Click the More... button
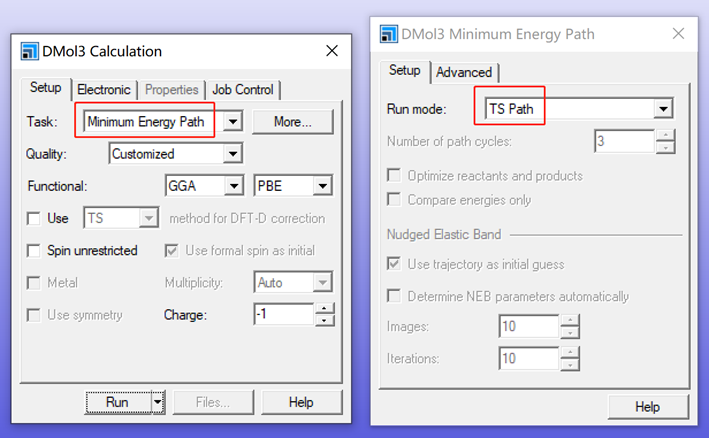The width and height of the screenshot is (709, 438). click(292, 122)
